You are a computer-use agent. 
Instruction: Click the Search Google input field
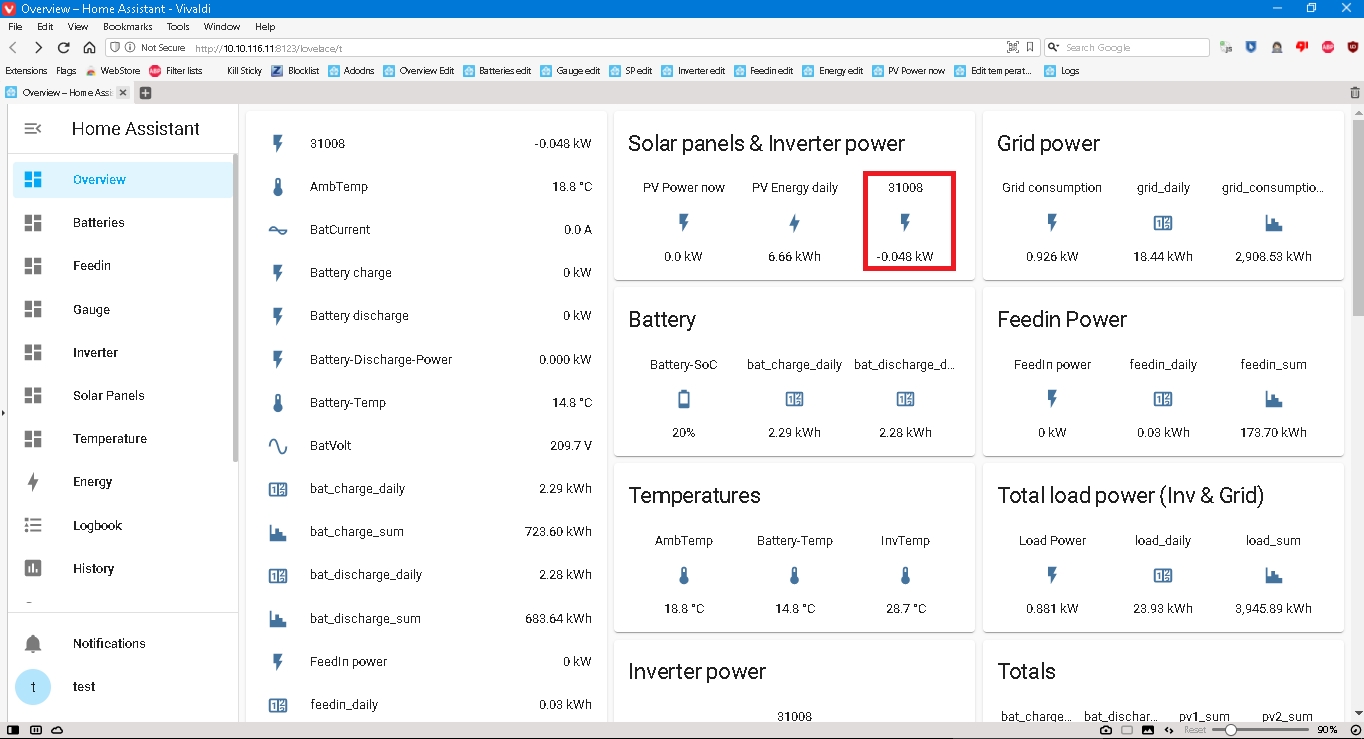point(1130,48)
